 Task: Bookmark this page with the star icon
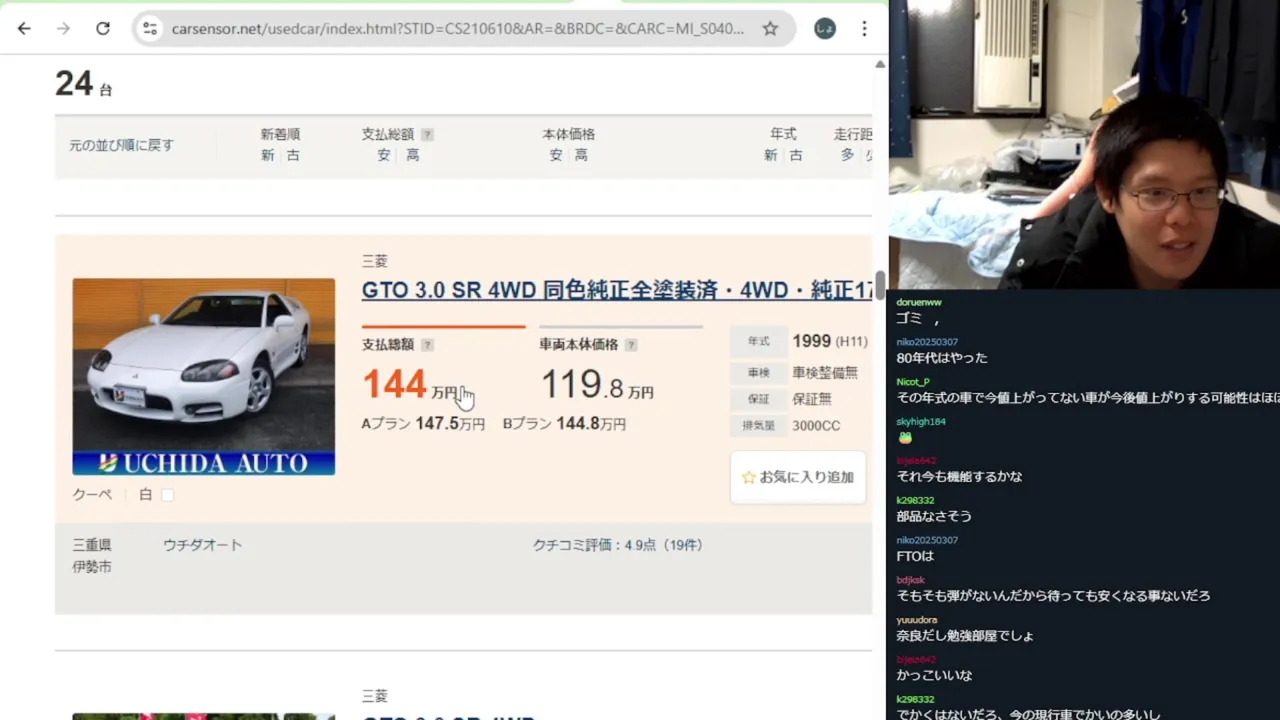tap(770, 29)
